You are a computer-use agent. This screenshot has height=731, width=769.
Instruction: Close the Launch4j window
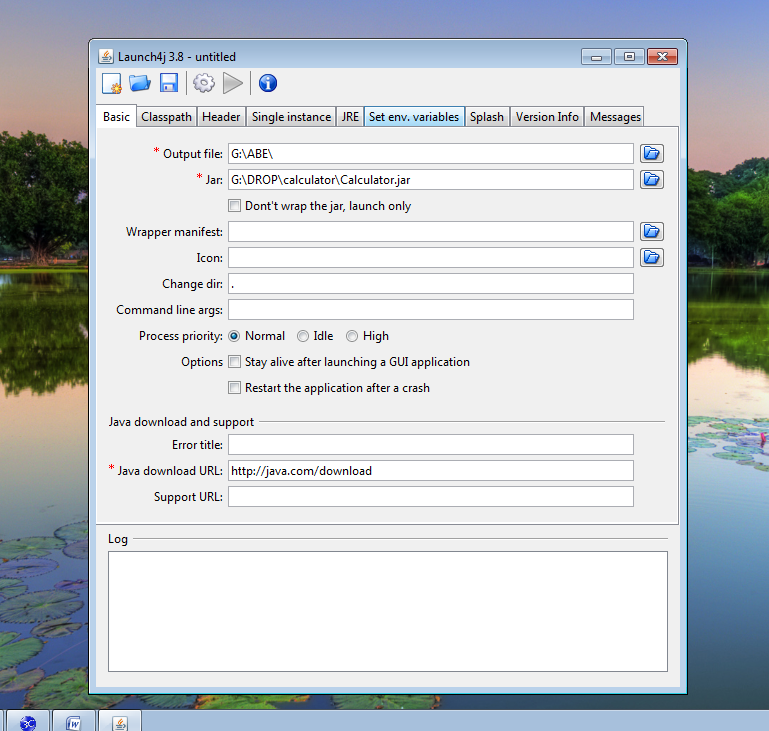pyautogui.click(x=662, y=57)
